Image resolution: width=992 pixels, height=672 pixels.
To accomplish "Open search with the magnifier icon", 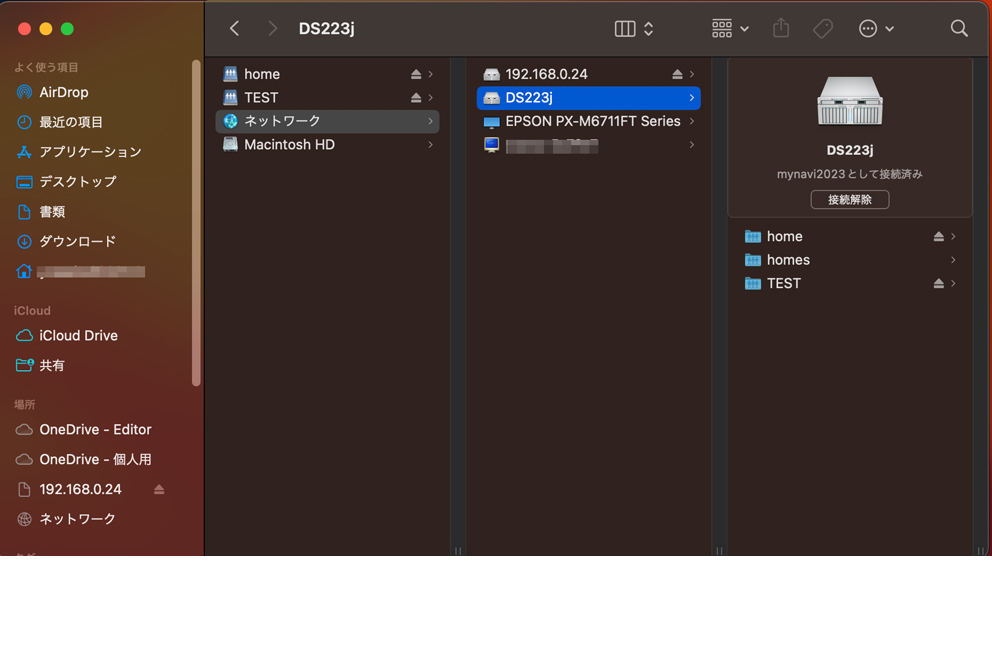I will pyautogui.click(x=959, y=28).
